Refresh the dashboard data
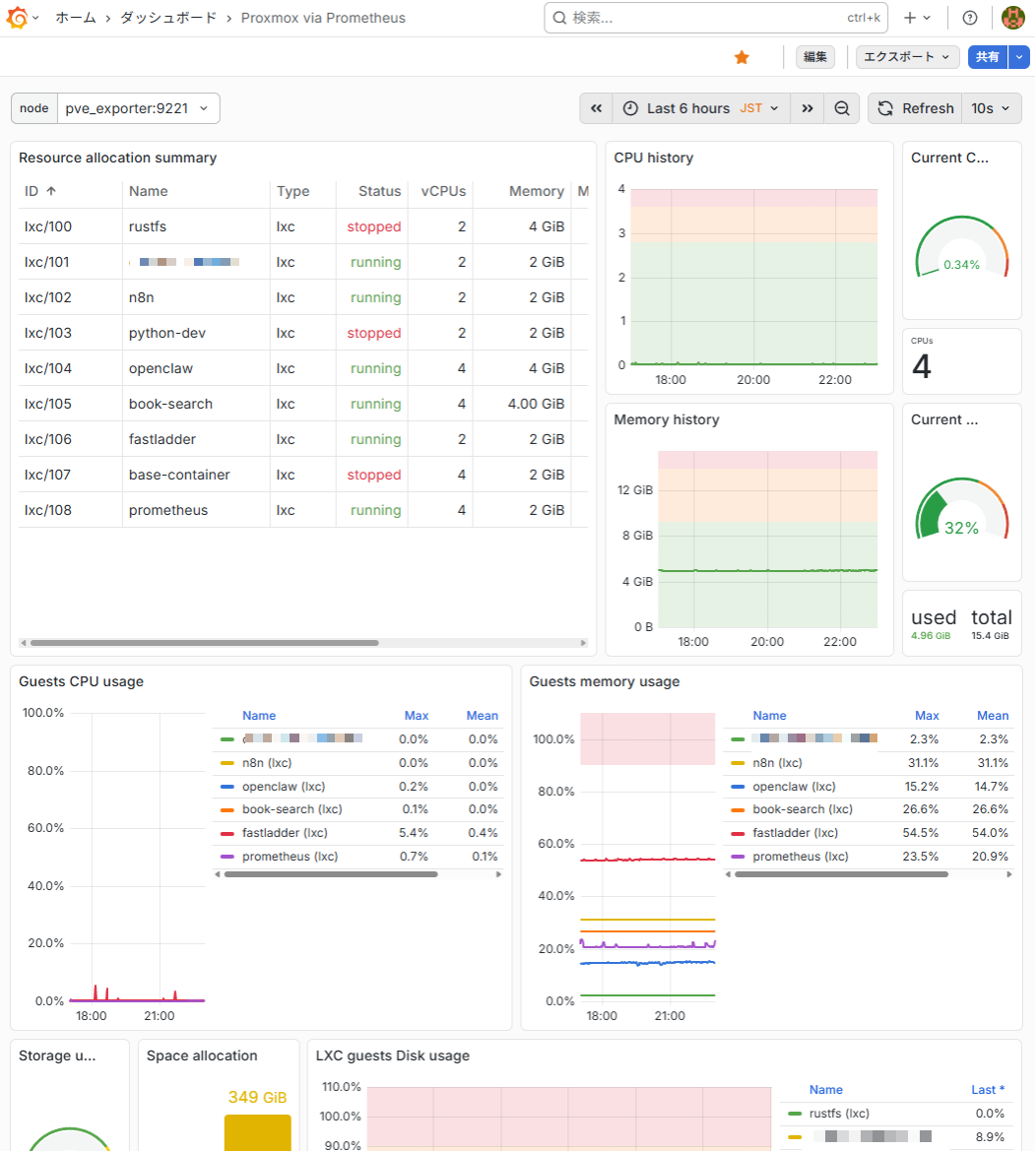Screen dimensions: 1036x1151 (914, 108)
